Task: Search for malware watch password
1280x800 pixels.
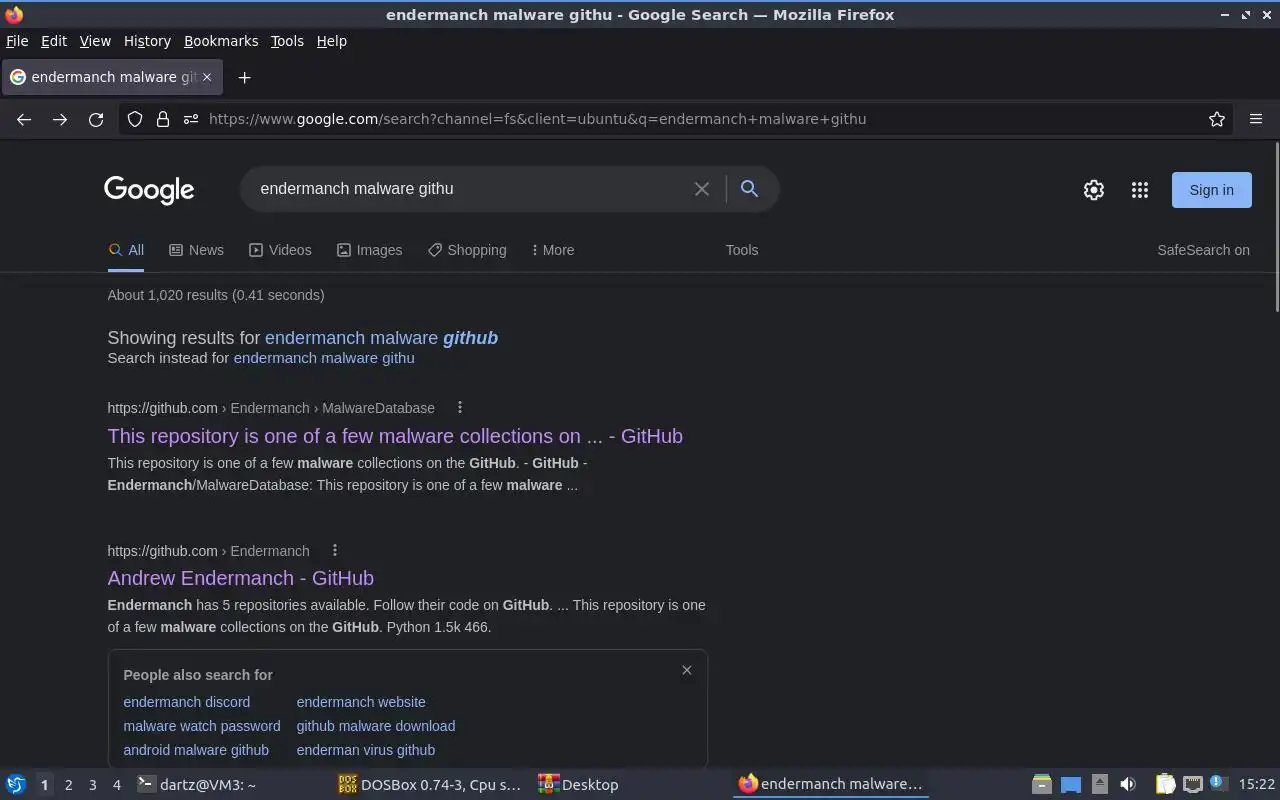Action: tap(202, 726)
